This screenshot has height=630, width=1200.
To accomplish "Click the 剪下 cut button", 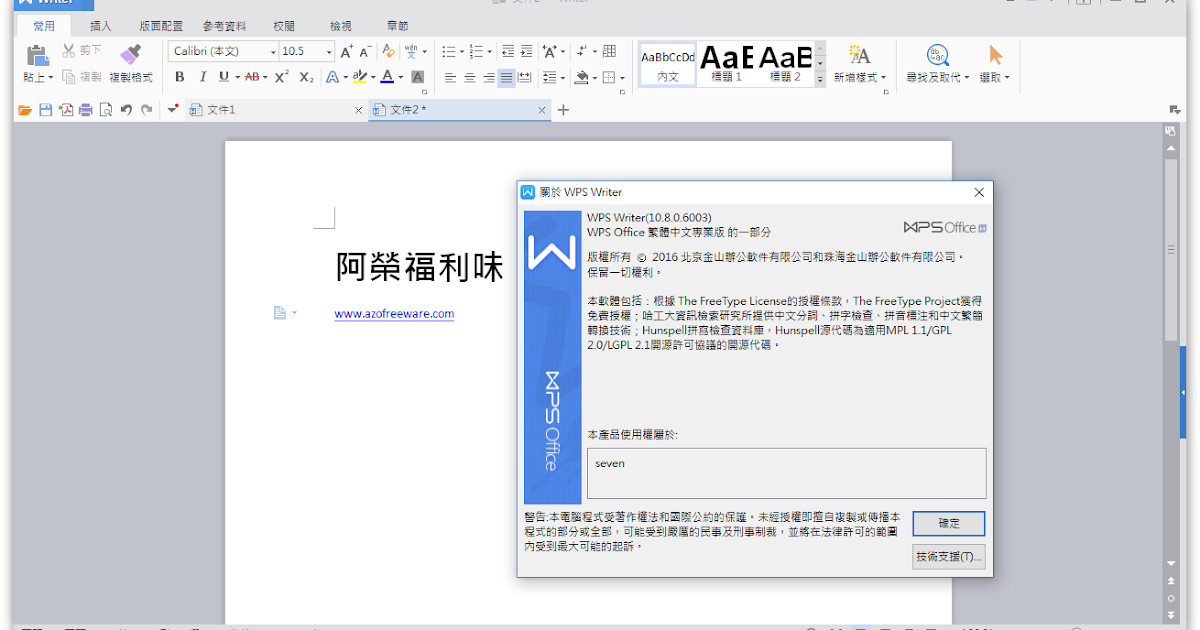I will (81, 50).
